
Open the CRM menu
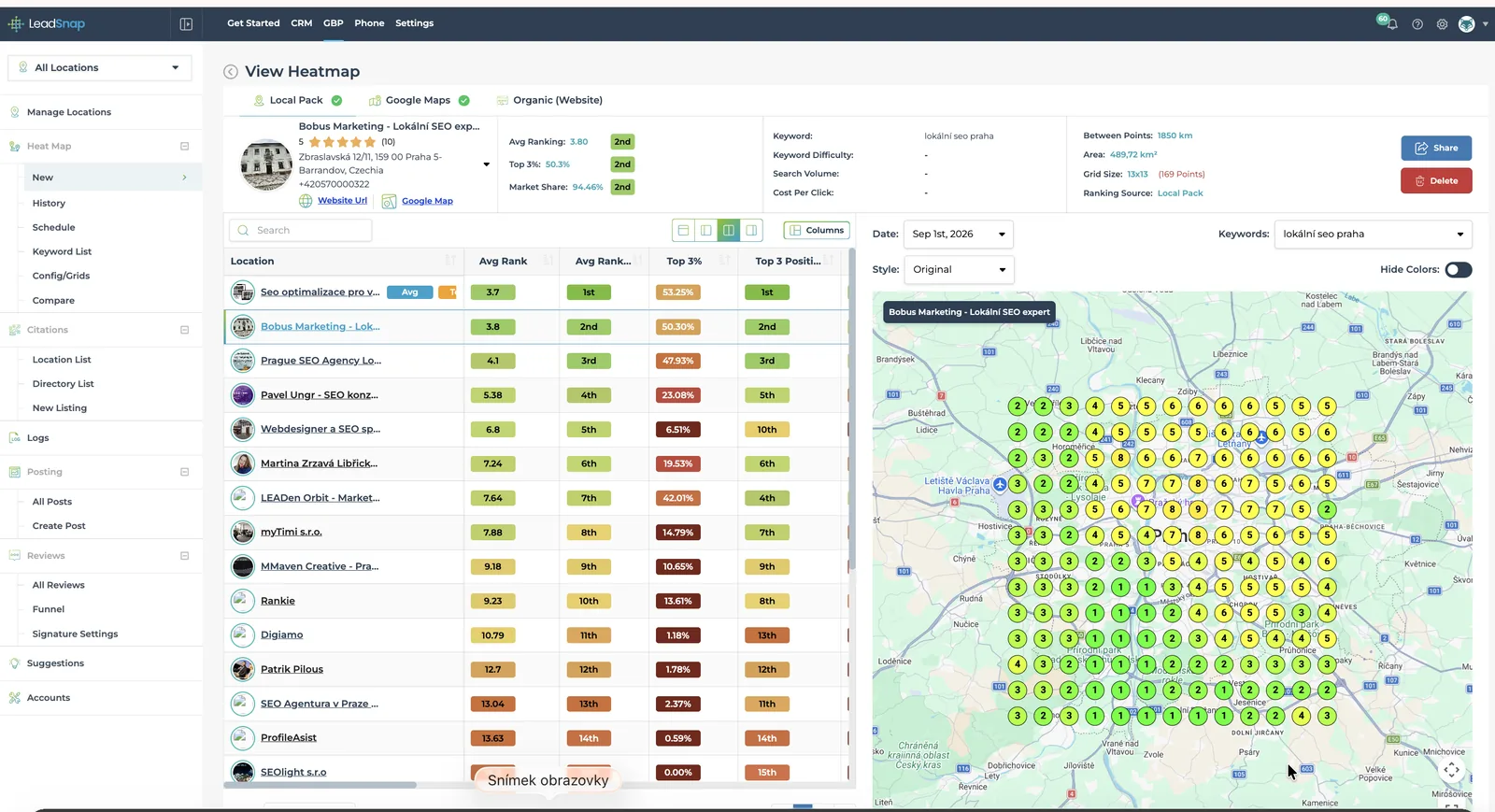(301, 23)
